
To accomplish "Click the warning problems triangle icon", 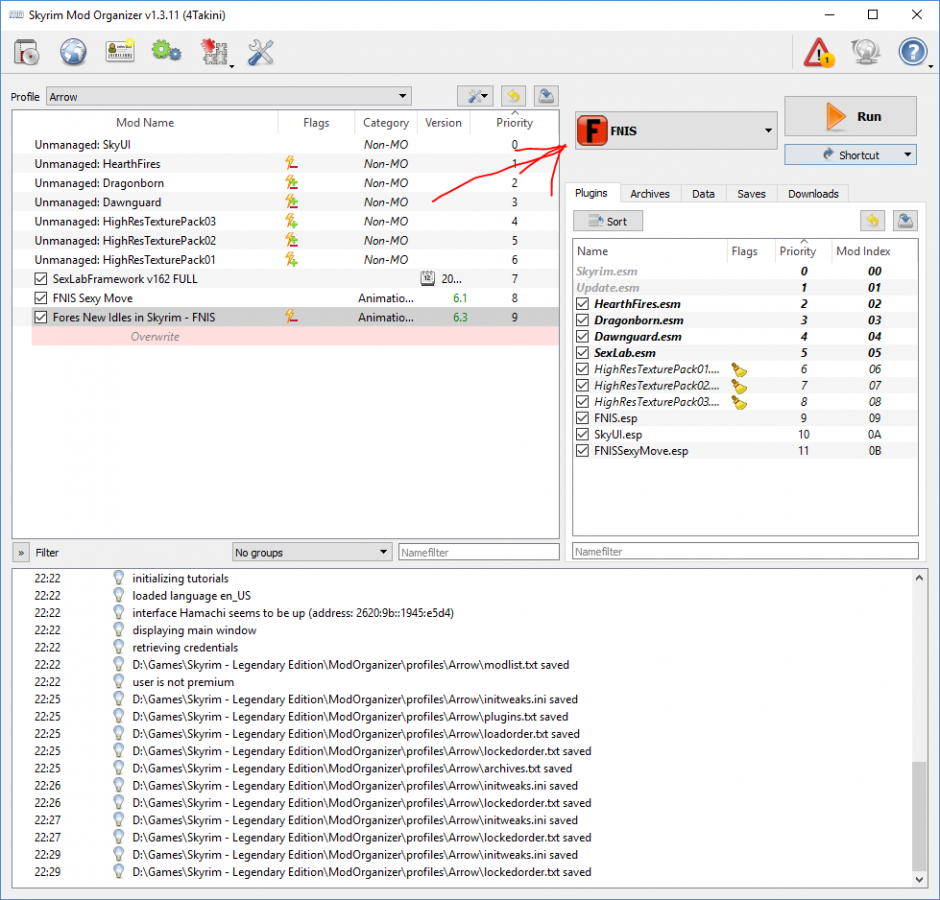I will [819, 52].
